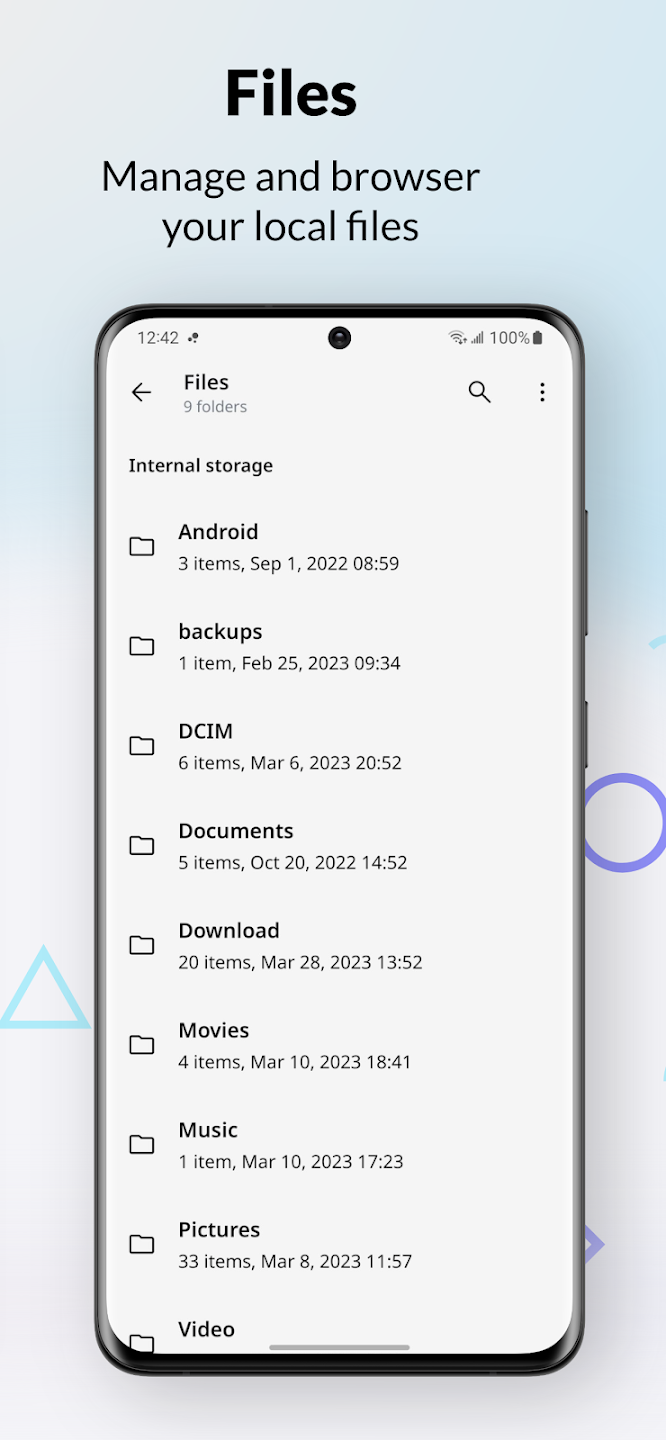666x1440 pixels.
Task: Select the Pictures folder with 33 items
Action: (x=340, y=1245)
